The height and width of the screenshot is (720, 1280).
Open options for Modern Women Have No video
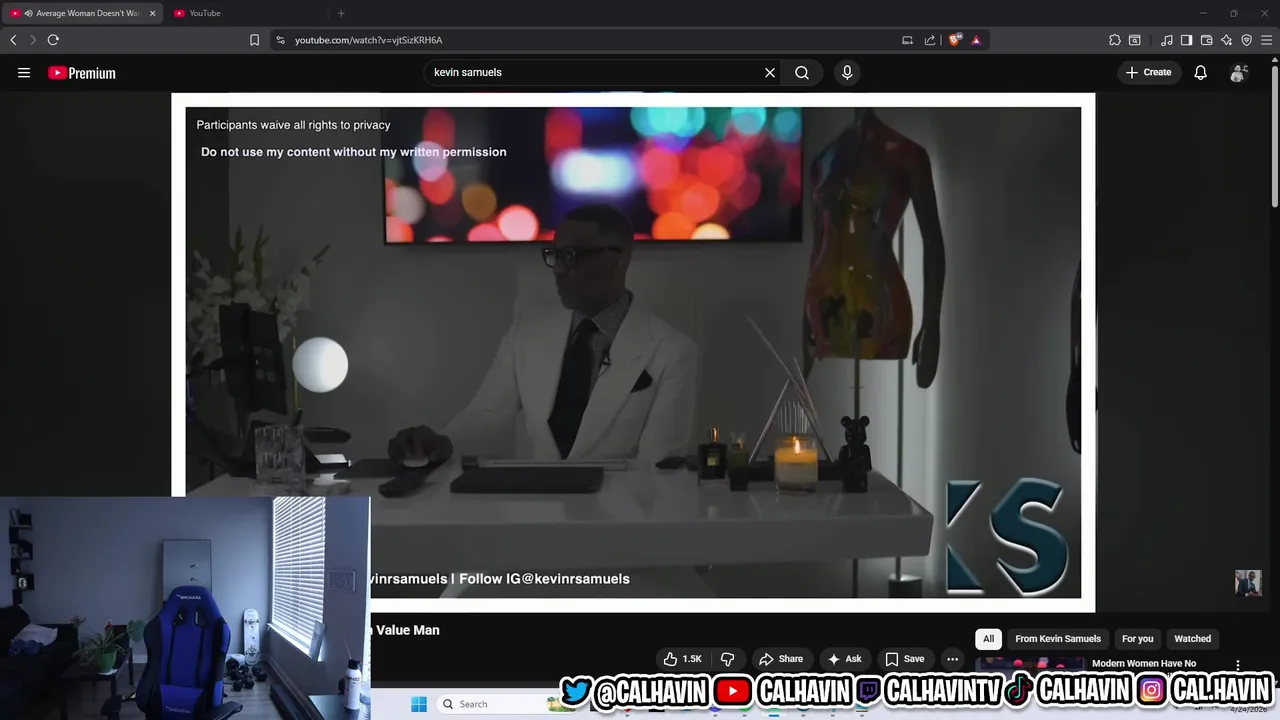click(1238, 665)
